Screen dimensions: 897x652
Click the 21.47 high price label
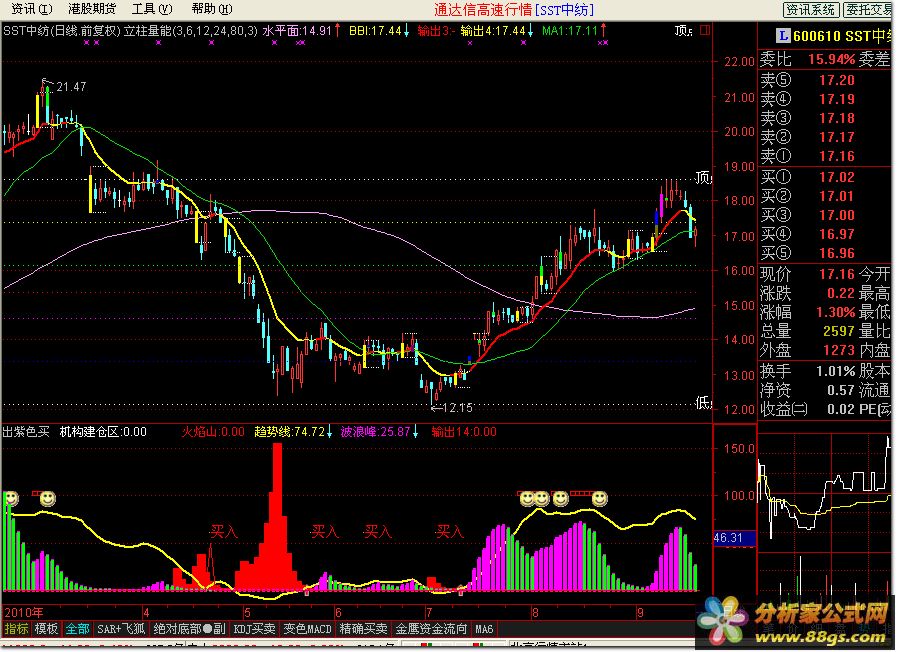[71, 86]
